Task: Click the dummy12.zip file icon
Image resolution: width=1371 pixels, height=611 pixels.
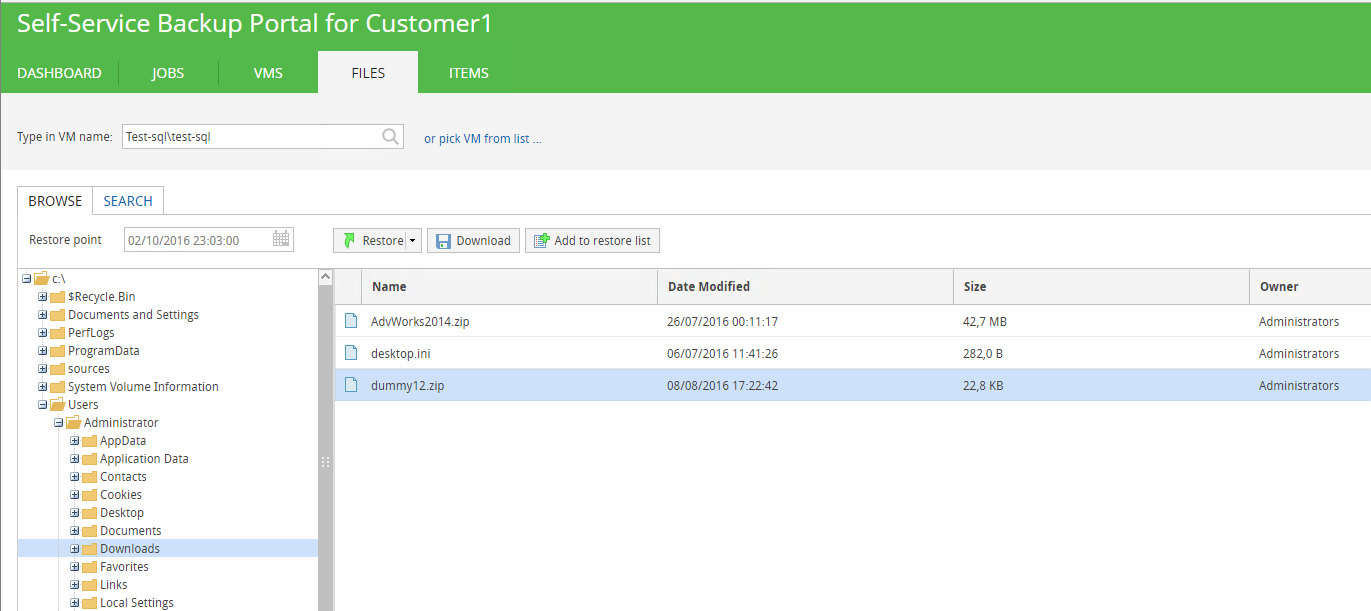Action: [x=351, y=385]
